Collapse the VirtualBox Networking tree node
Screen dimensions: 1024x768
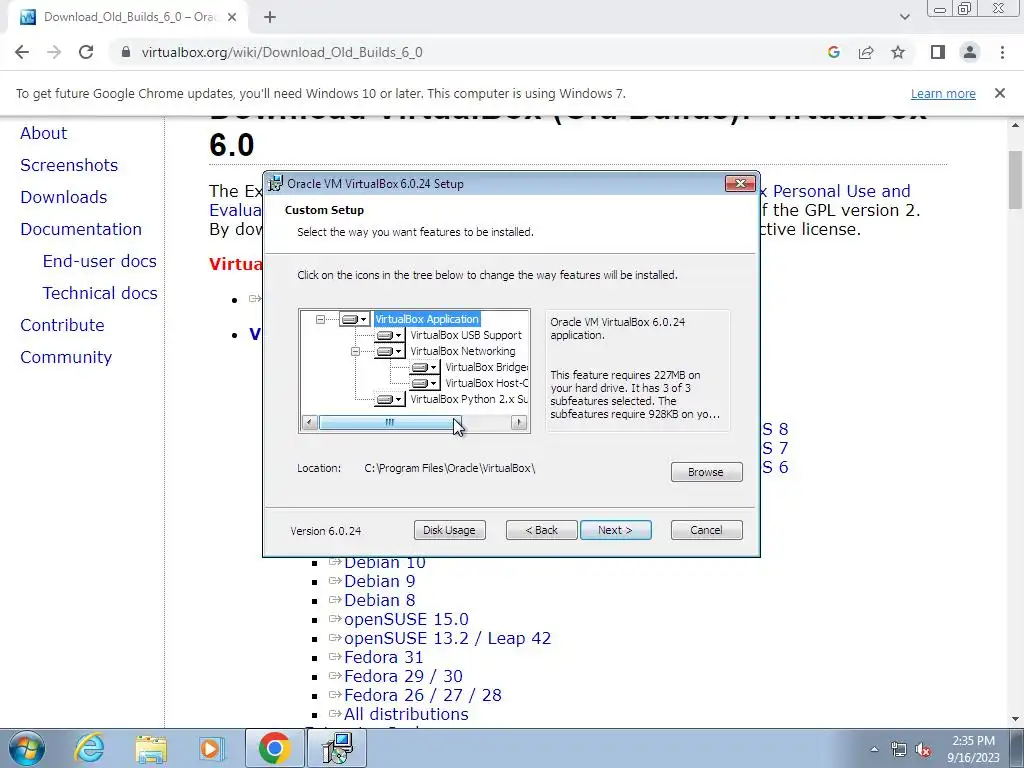pos(355,351)
